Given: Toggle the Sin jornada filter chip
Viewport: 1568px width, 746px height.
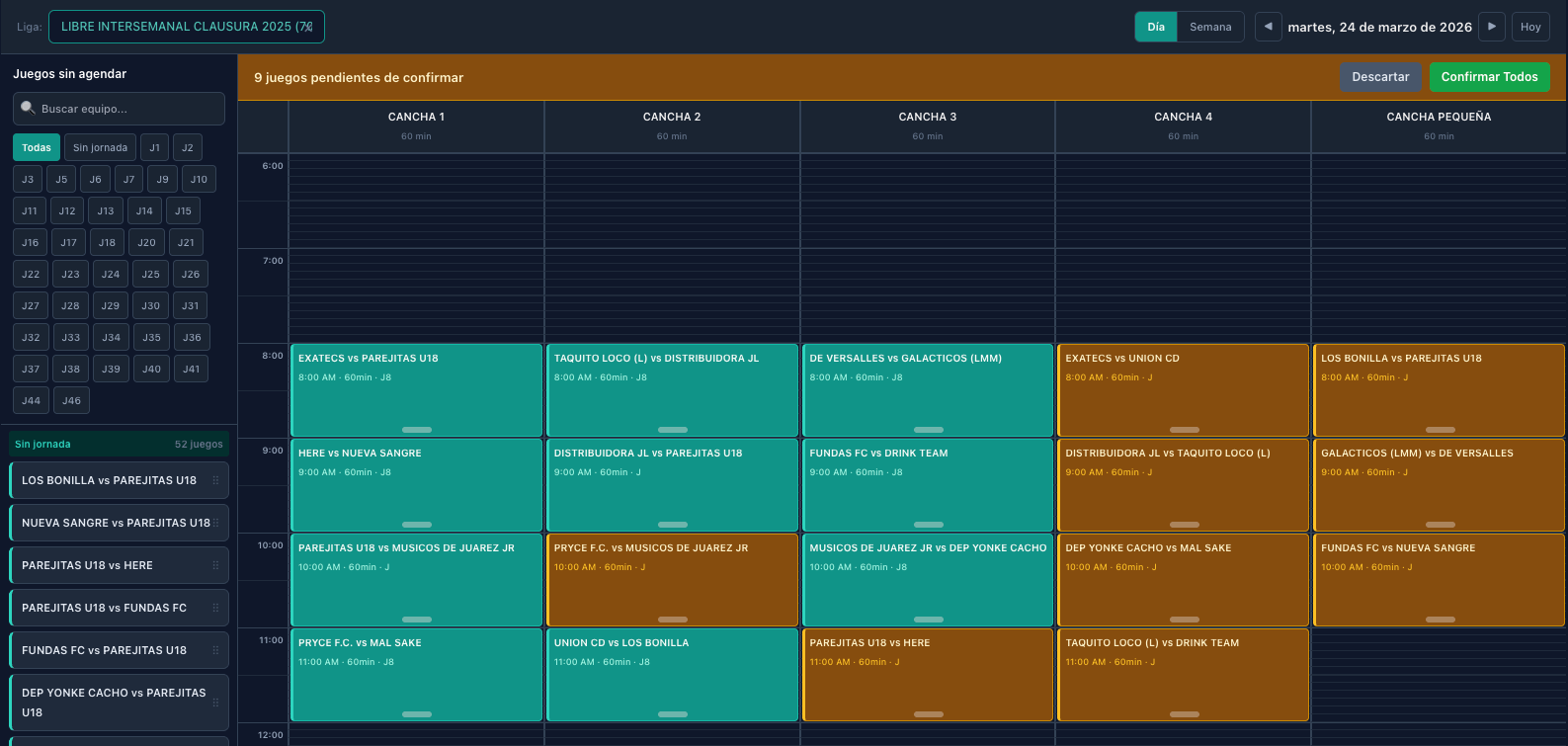Looking at the screenshot, I should 100,147.
